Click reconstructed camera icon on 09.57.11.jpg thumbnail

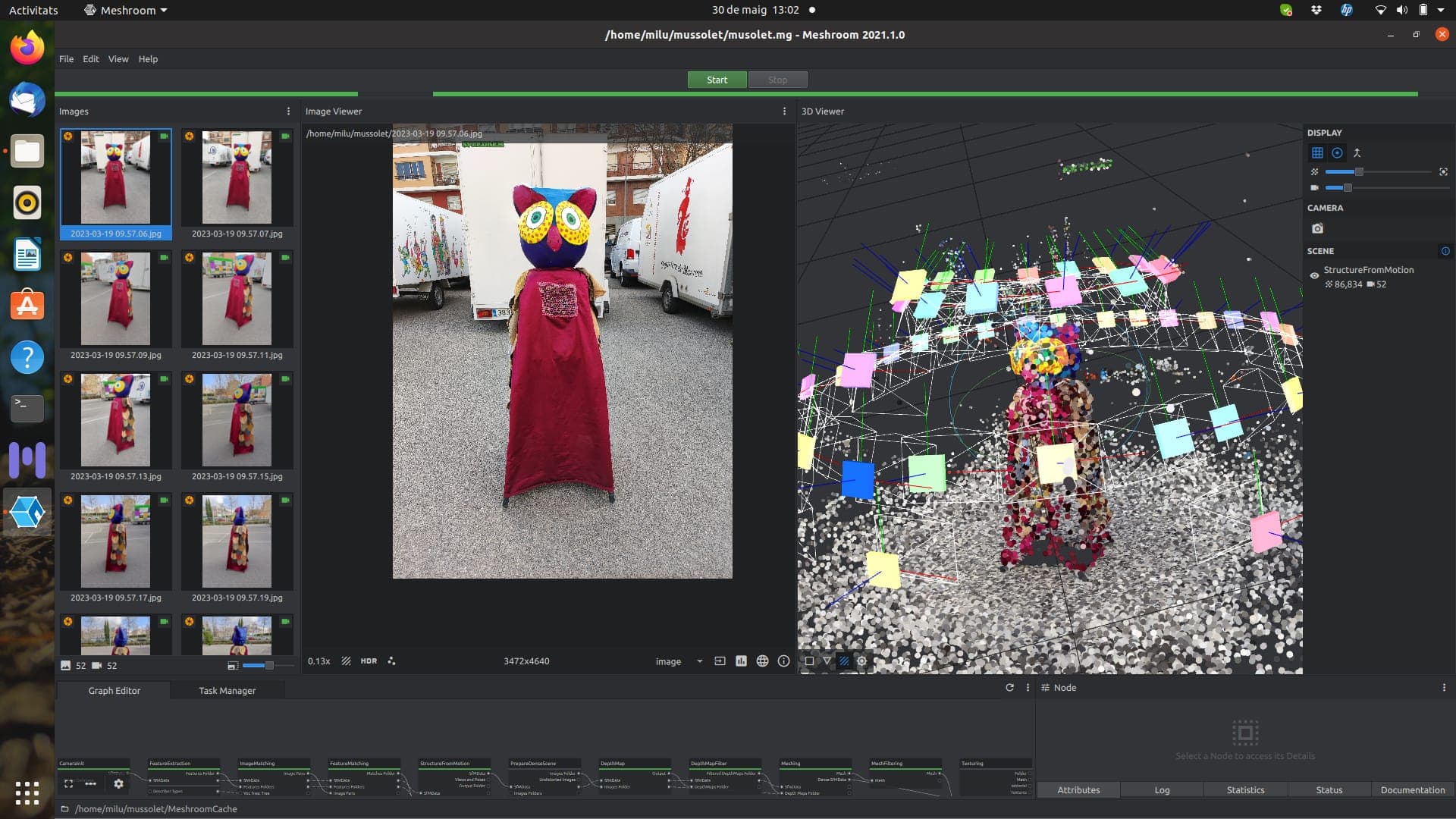(x=285, y=258)
